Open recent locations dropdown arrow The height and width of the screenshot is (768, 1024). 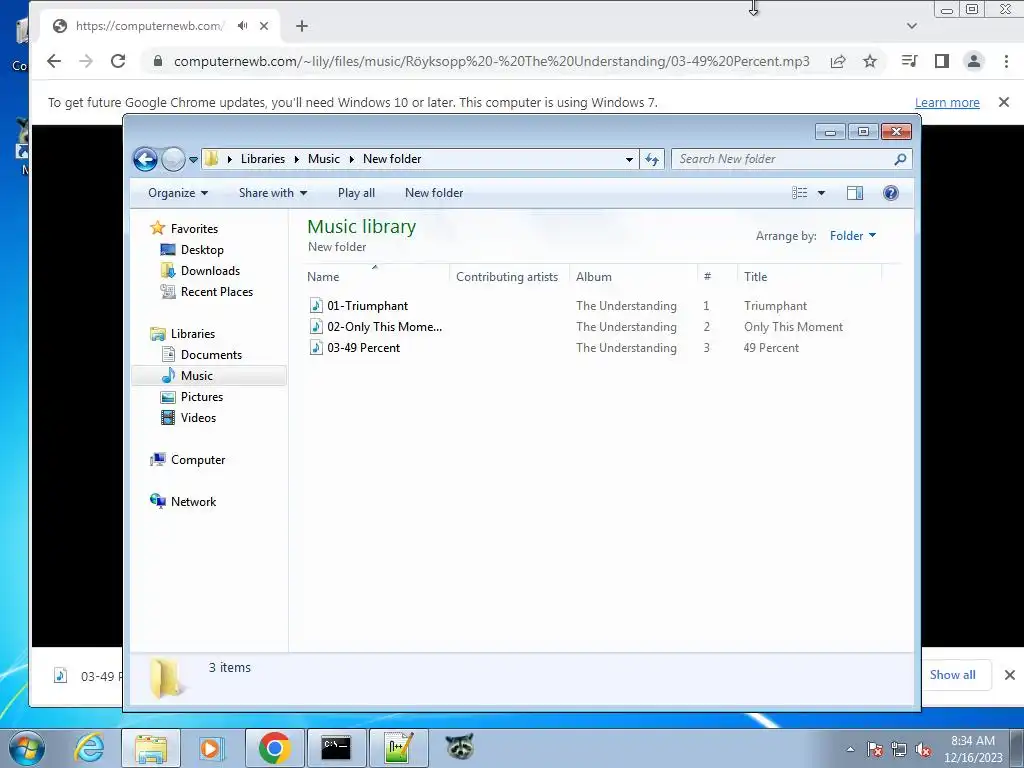tap(193, 159)
